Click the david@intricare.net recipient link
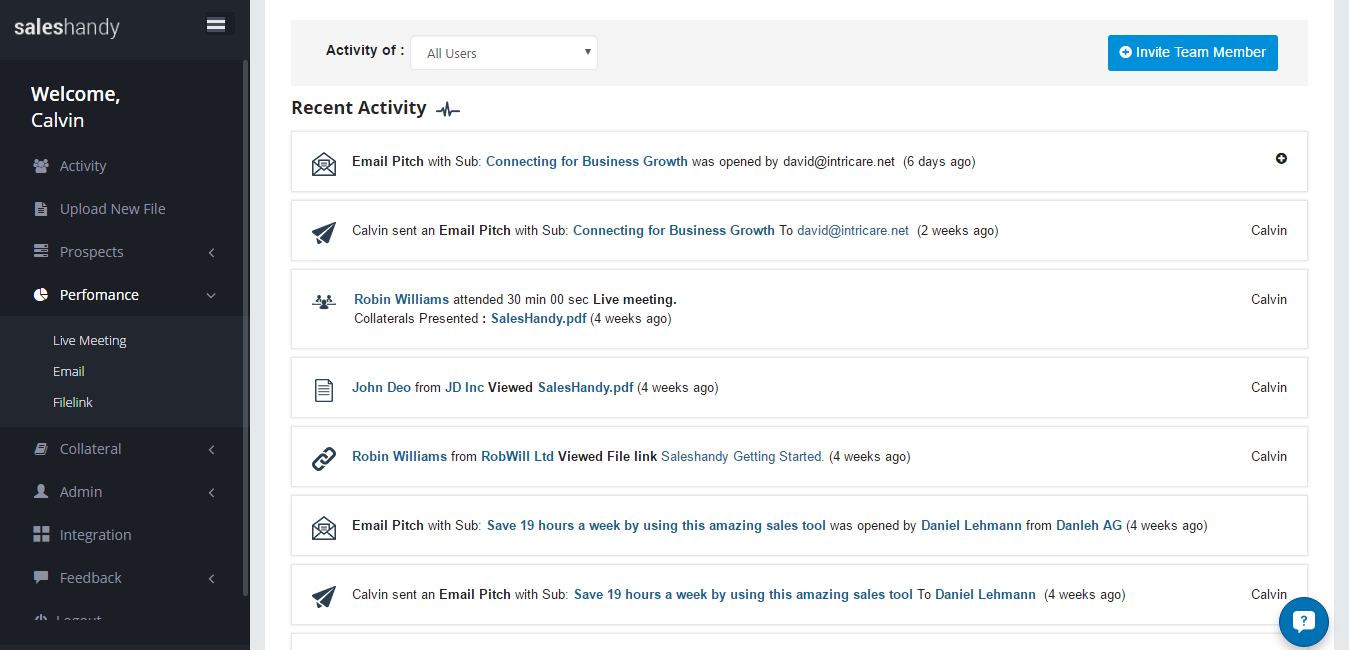This screenshot has width=1349, height=650. point(853,231)
